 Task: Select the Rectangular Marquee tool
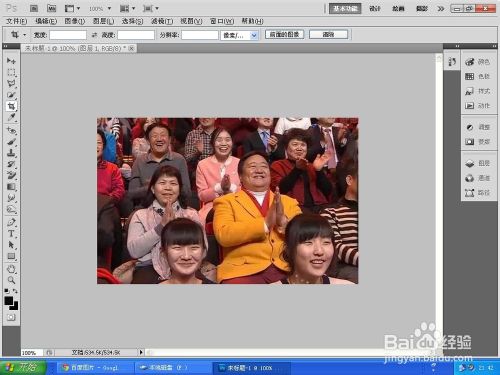click(11, 72)
